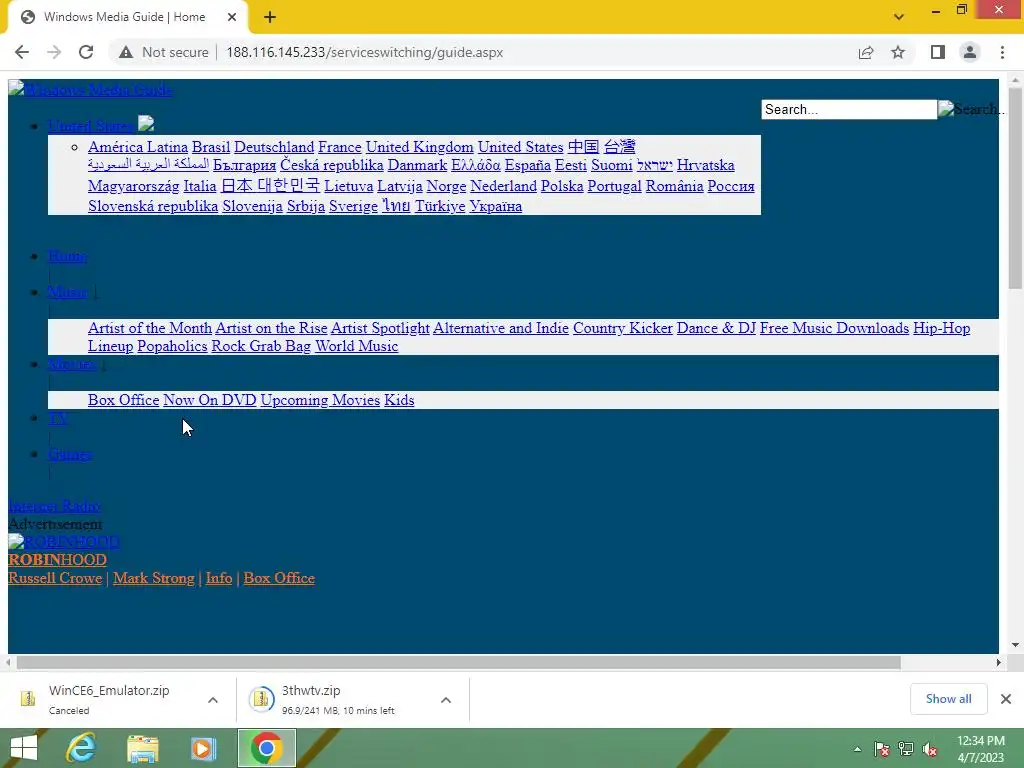Open América Latina link
The height and width of the screenshot is (768, 1024).
(x=138, y=147)
